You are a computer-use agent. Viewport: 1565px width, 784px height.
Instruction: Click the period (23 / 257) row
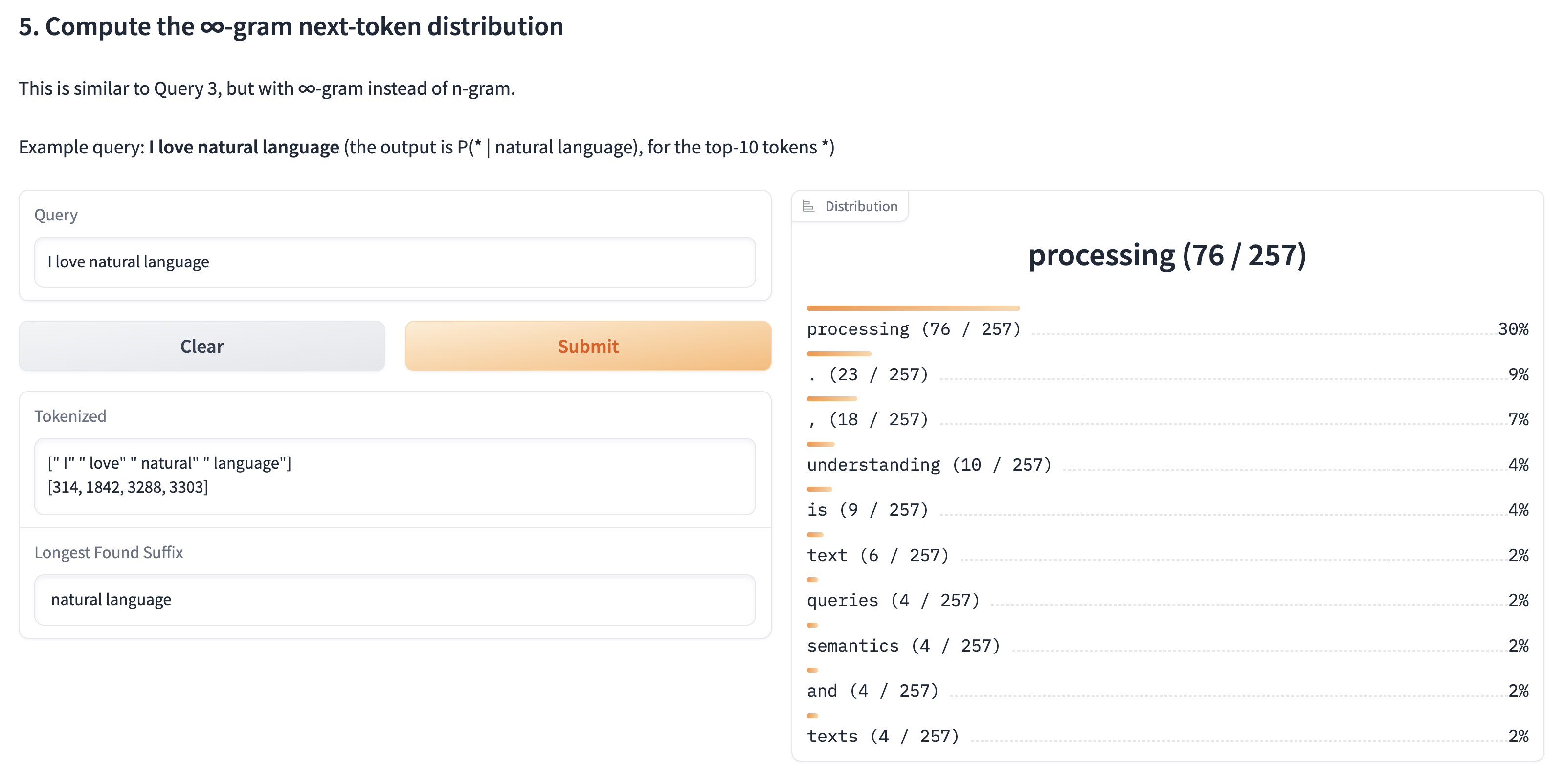point(868,375)
